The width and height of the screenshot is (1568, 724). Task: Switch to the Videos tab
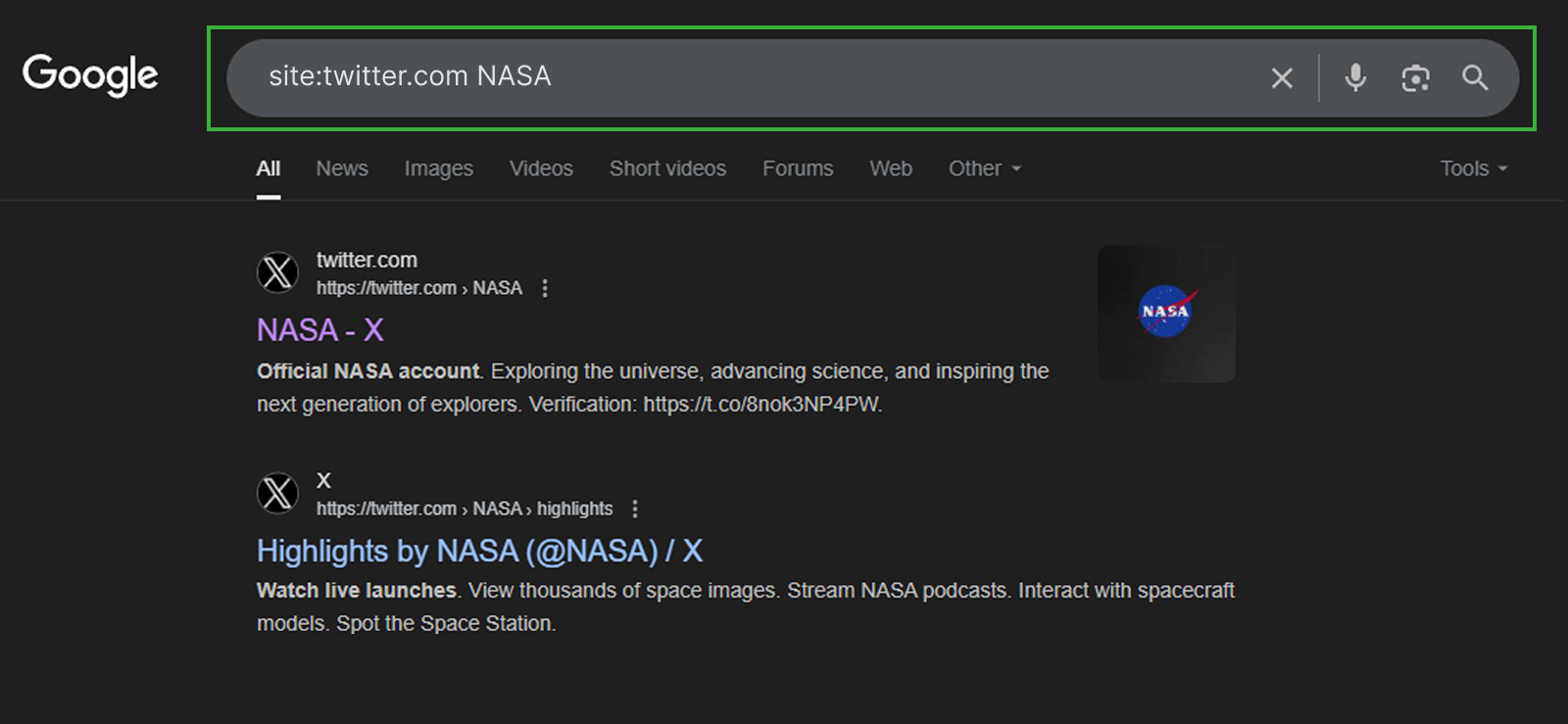click(541, 169)
